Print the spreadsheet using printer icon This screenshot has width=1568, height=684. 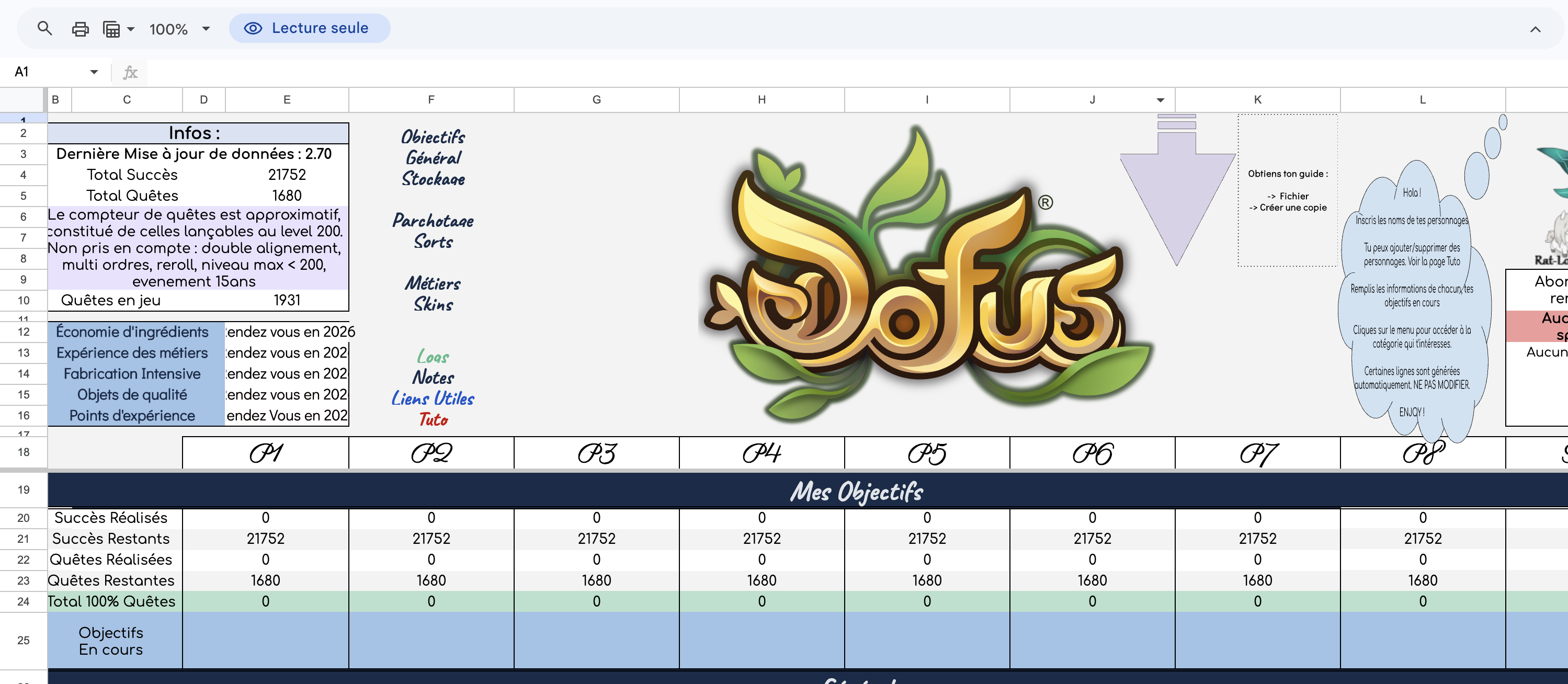(81, 29)
